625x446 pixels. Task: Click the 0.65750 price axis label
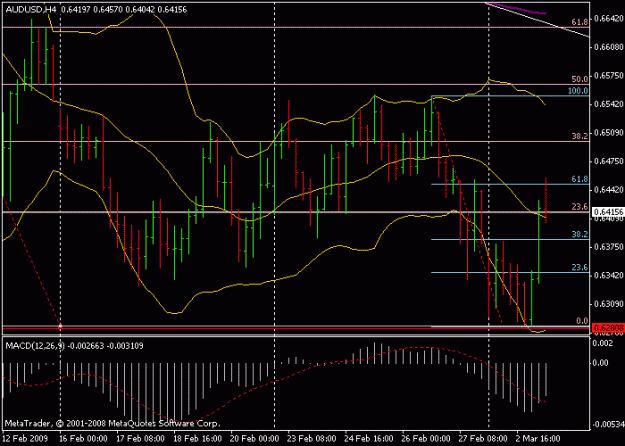point(608,75)
